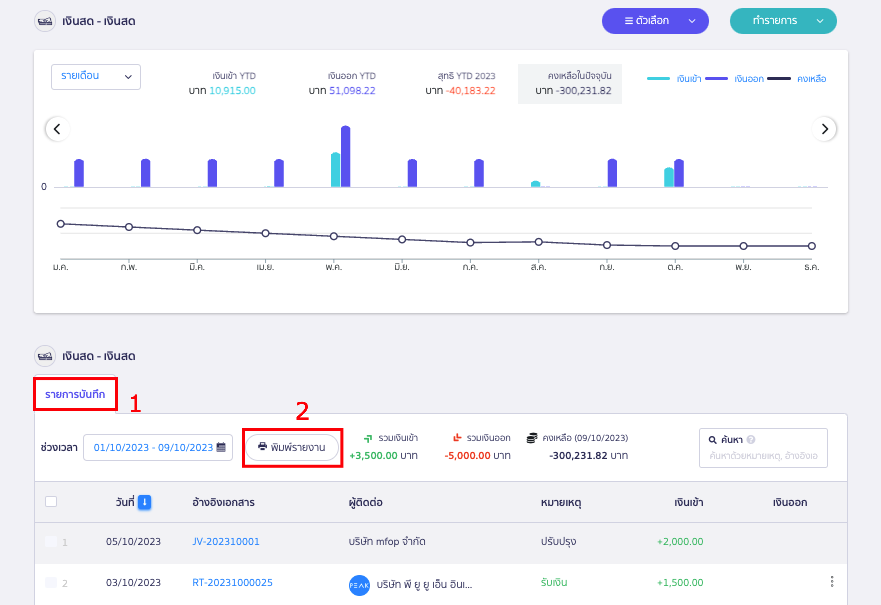Click the +2,000.00 amount cell
Viewport: 881px width, 605px height.
coord(680,542)
